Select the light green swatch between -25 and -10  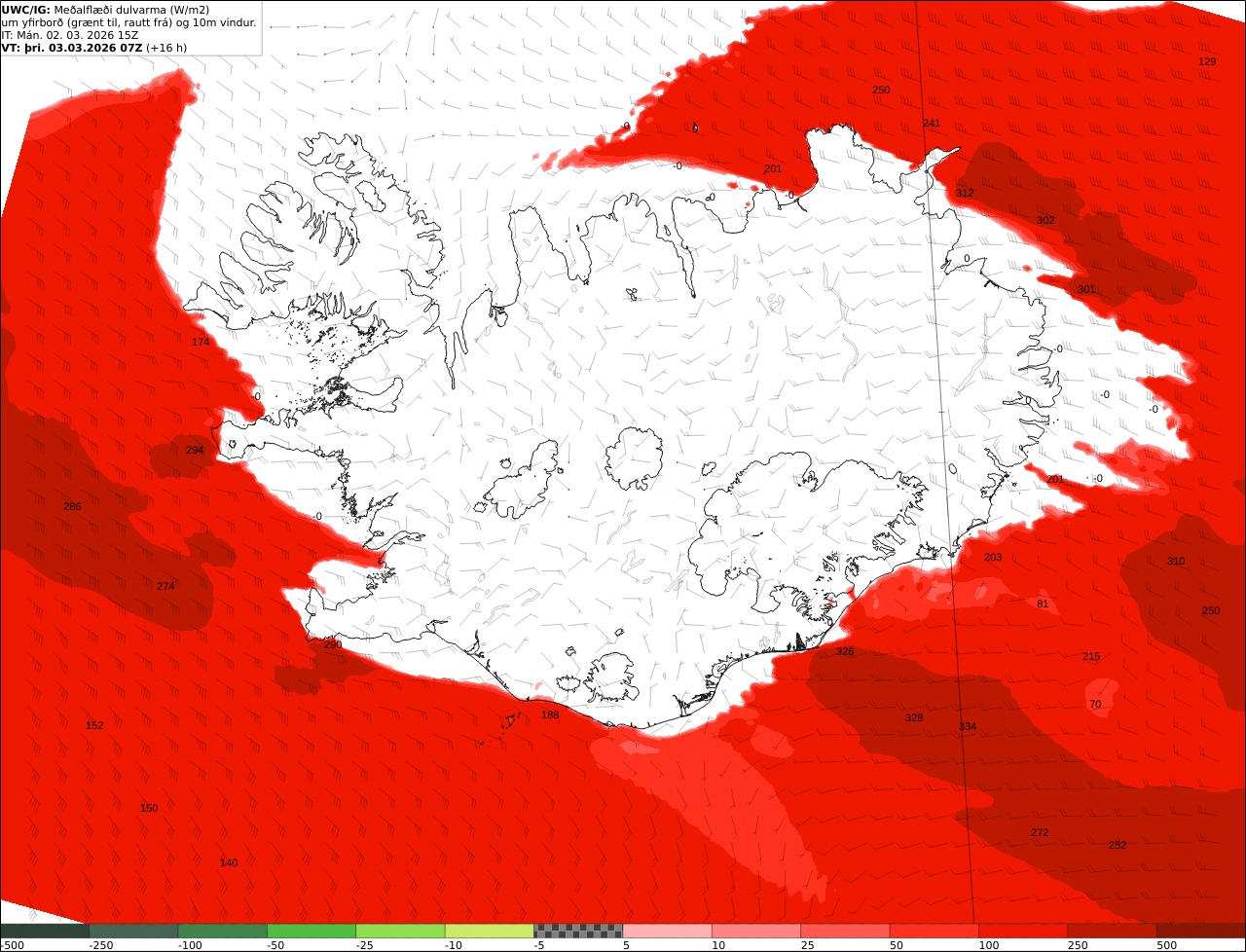pos(400,931)
